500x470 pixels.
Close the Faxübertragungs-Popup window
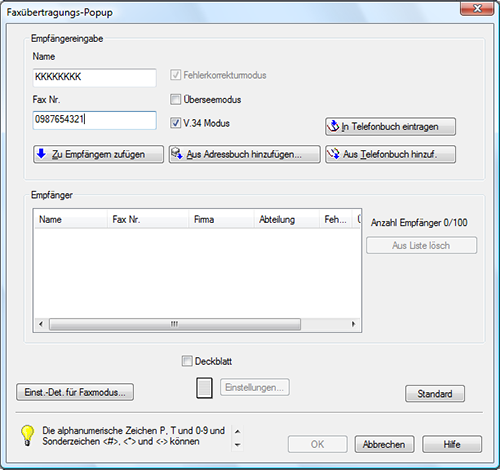[x=477, y=8]
